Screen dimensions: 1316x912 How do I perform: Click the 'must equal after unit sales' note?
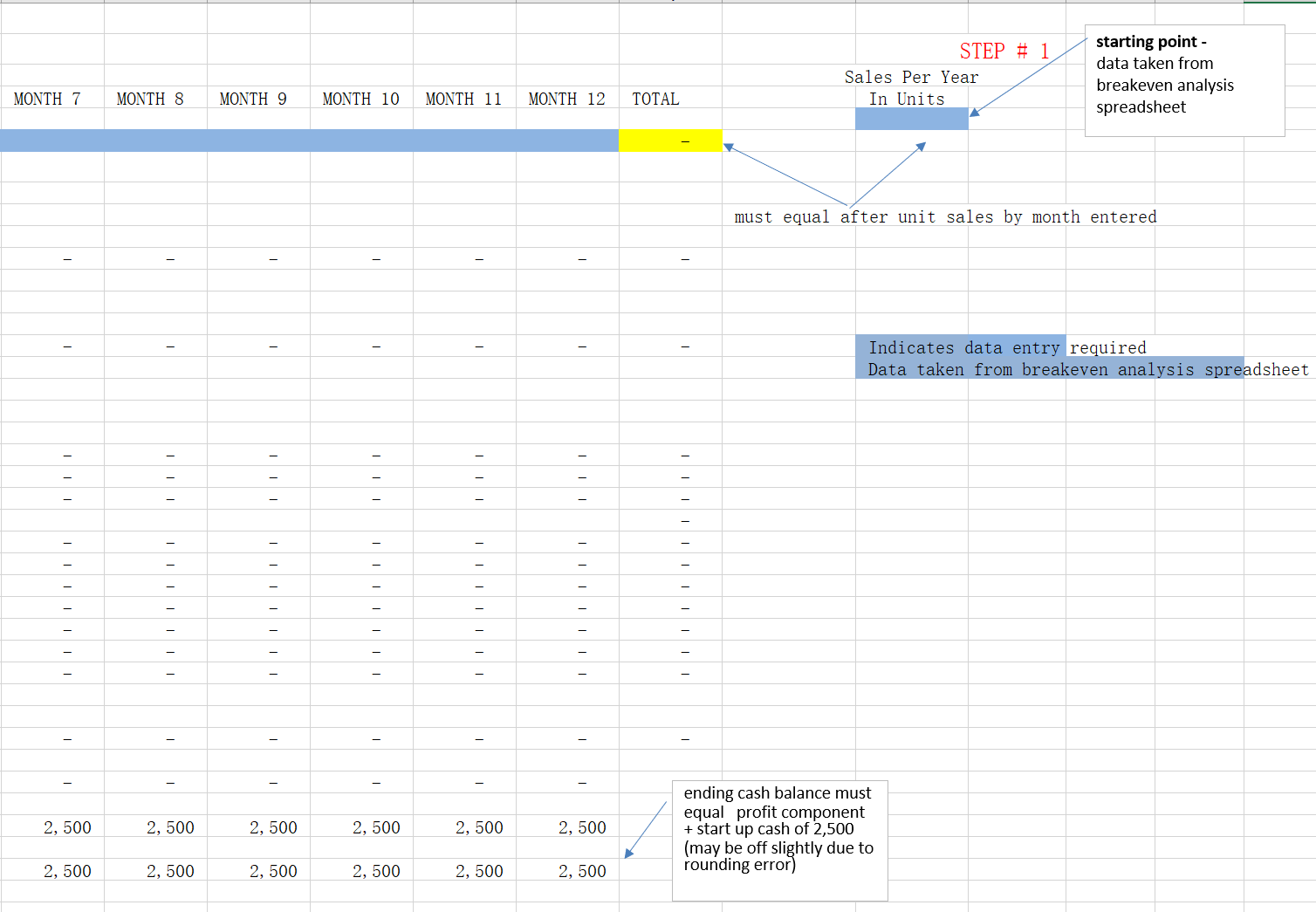pyautogui.click(x=945, y=216)
